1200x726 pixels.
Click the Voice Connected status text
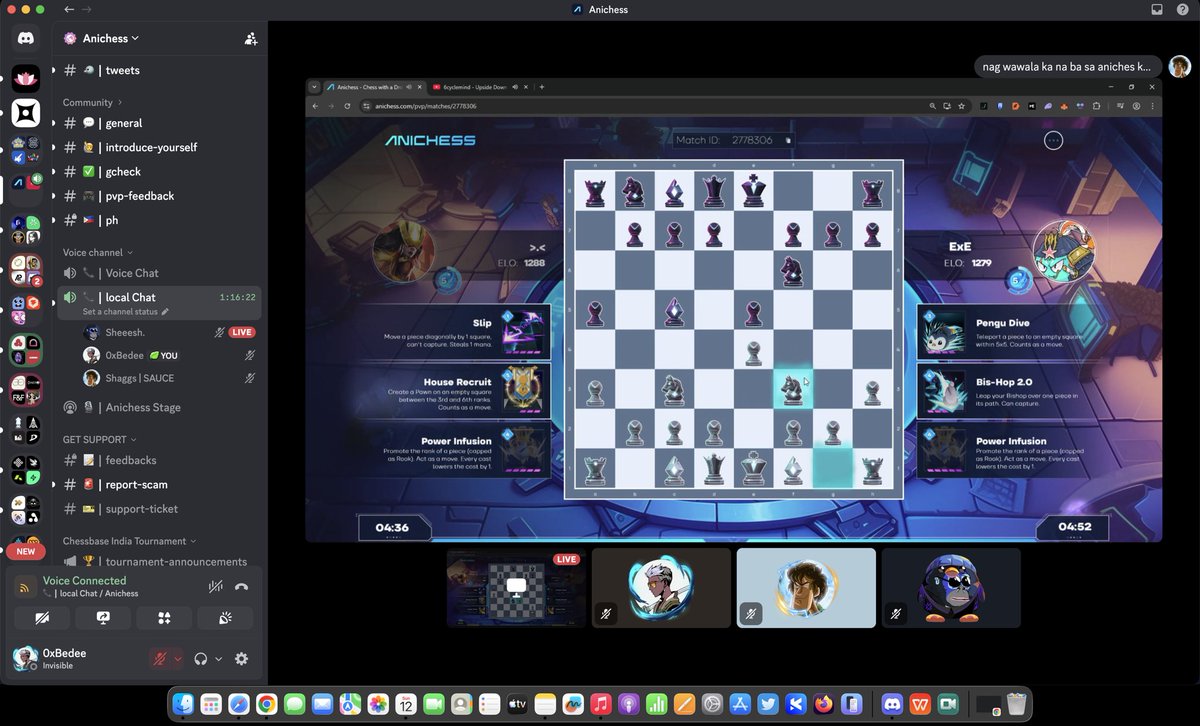pos(84,580)
